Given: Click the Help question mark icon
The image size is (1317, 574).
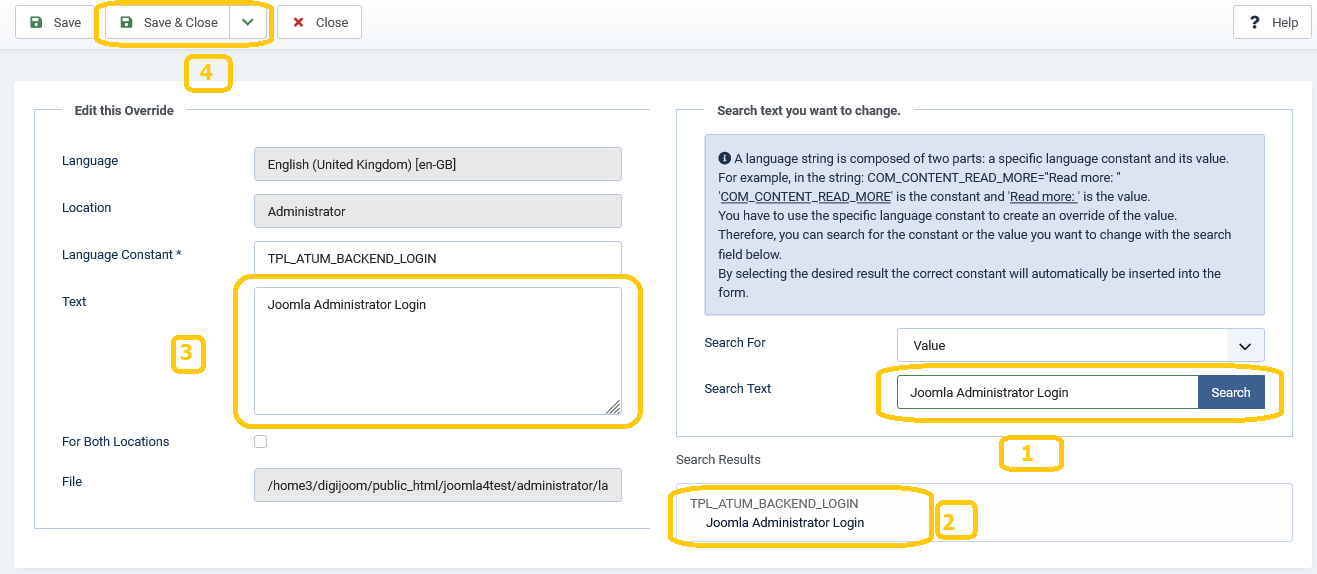Looking at the screenshot, I should point(1254,22).
